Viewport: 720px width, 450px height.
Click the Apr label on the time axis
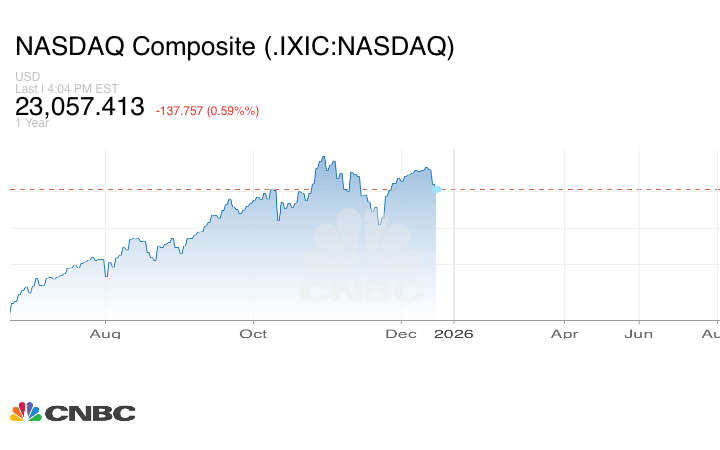pos(564,333)
